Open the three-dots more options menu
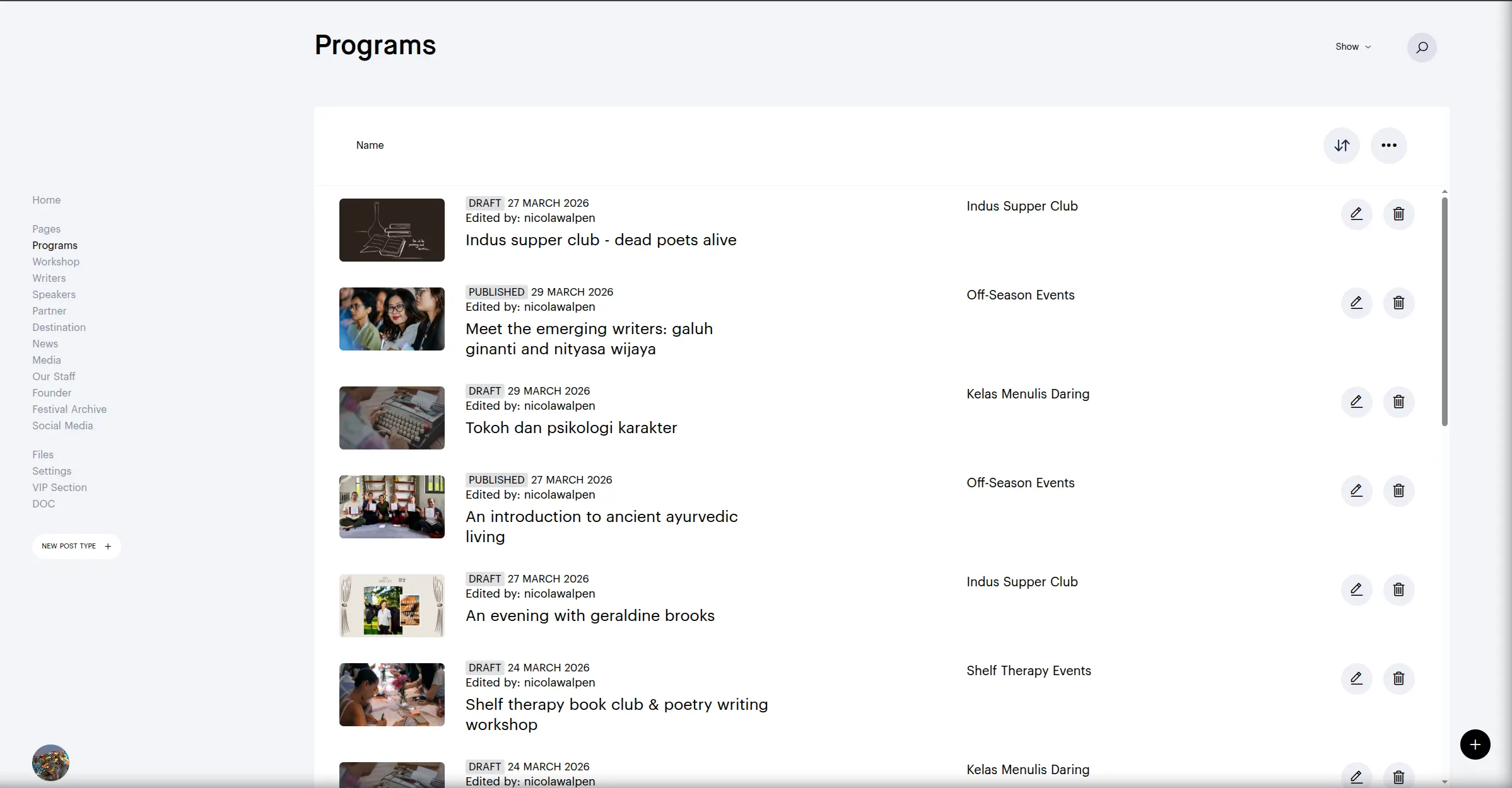Image resolution: width=1512 pixels, height=788 pixels. click(x=1388, y=146)
